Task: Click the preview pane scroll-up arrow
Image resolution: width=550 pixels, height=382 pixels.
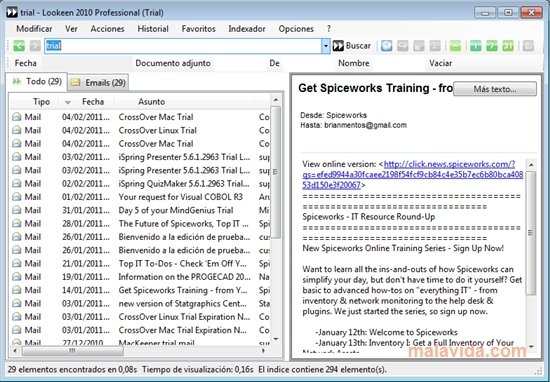Action: (x=531, y=165)
